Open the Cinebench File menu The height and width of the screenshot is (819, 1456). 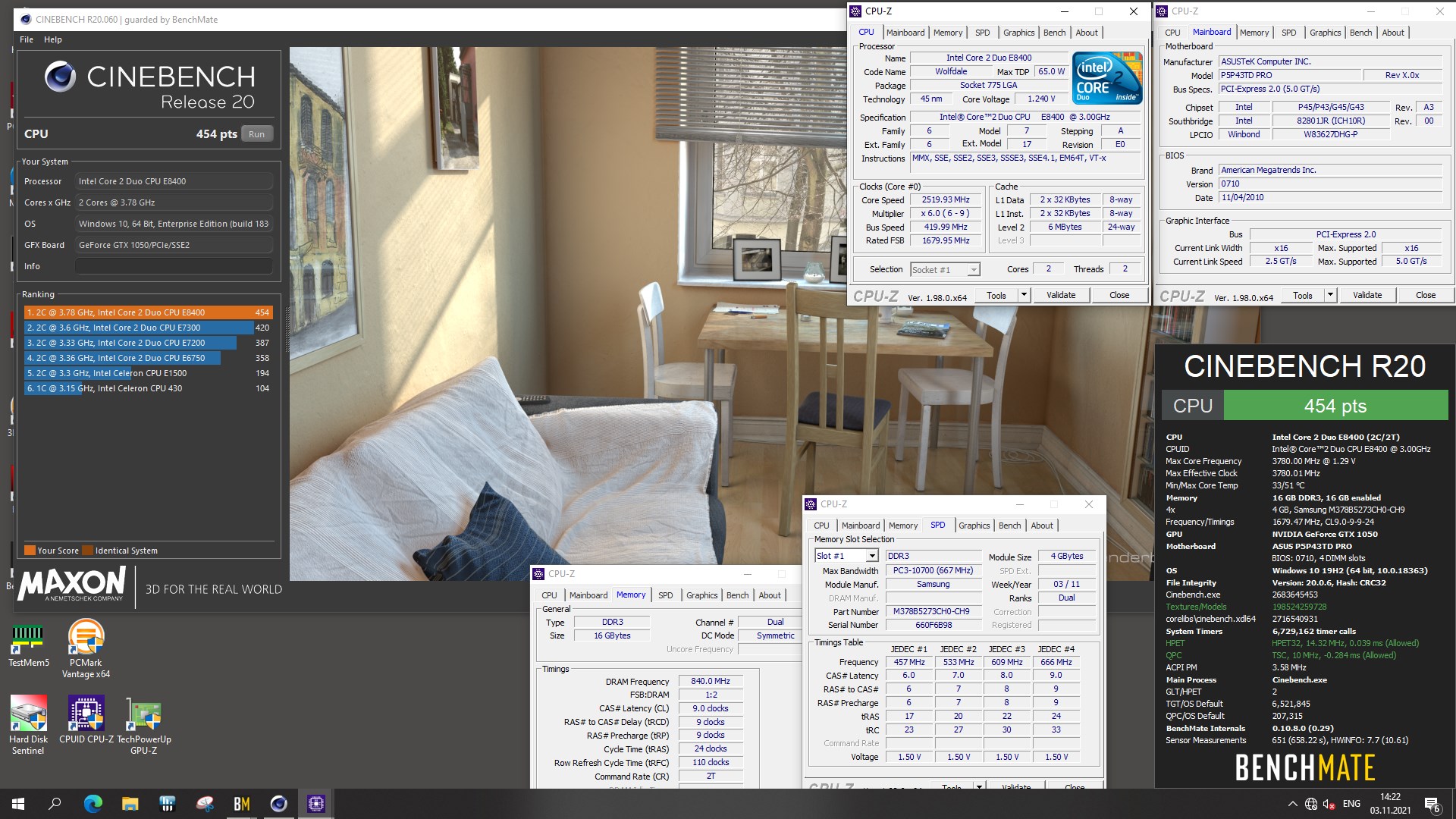[27, 39]
